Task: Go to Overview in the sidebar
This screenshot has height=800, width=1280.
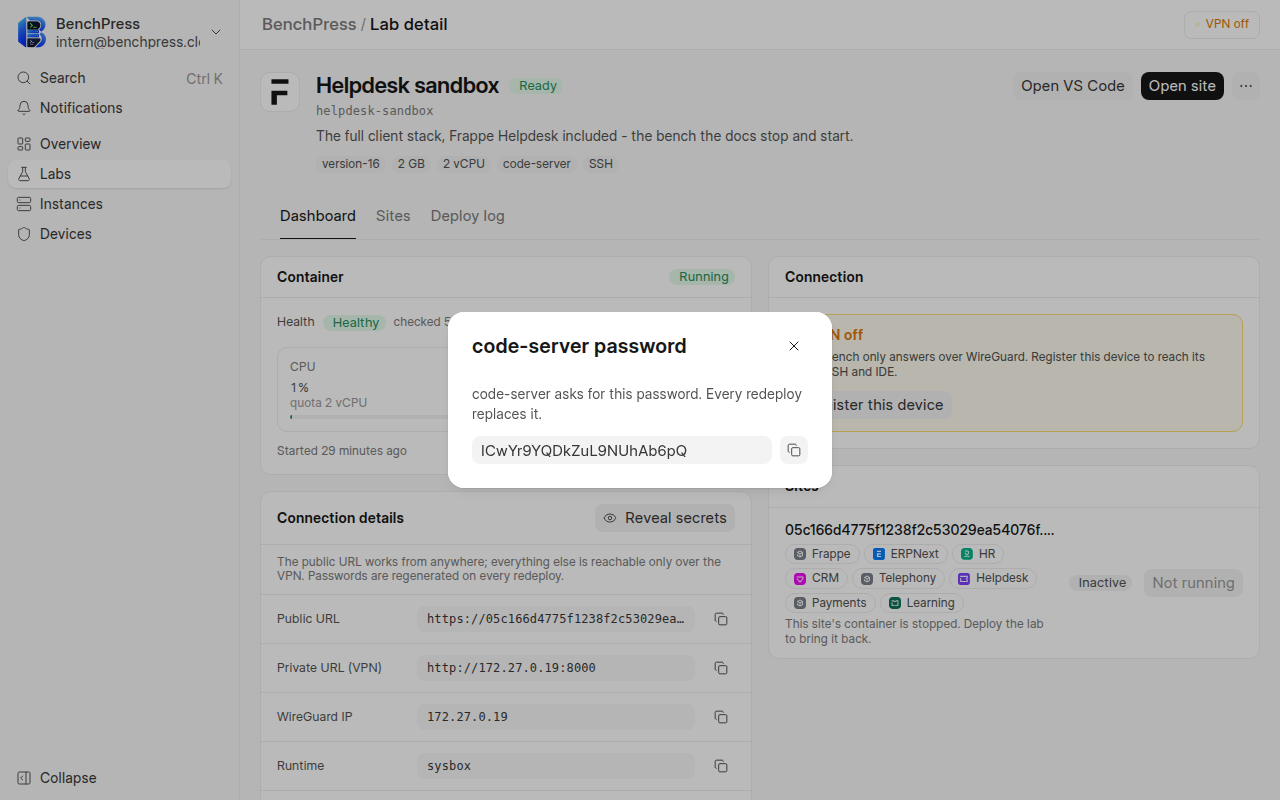Action: pyautogui.click(x=120, y=144)
